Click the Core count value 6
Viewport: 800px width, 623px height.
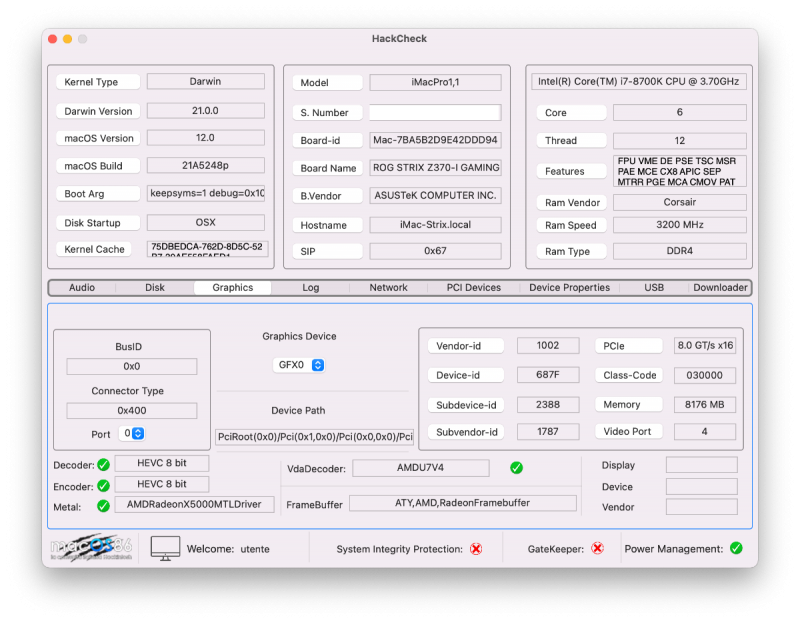pyautogui.click(x=680, y=112)
